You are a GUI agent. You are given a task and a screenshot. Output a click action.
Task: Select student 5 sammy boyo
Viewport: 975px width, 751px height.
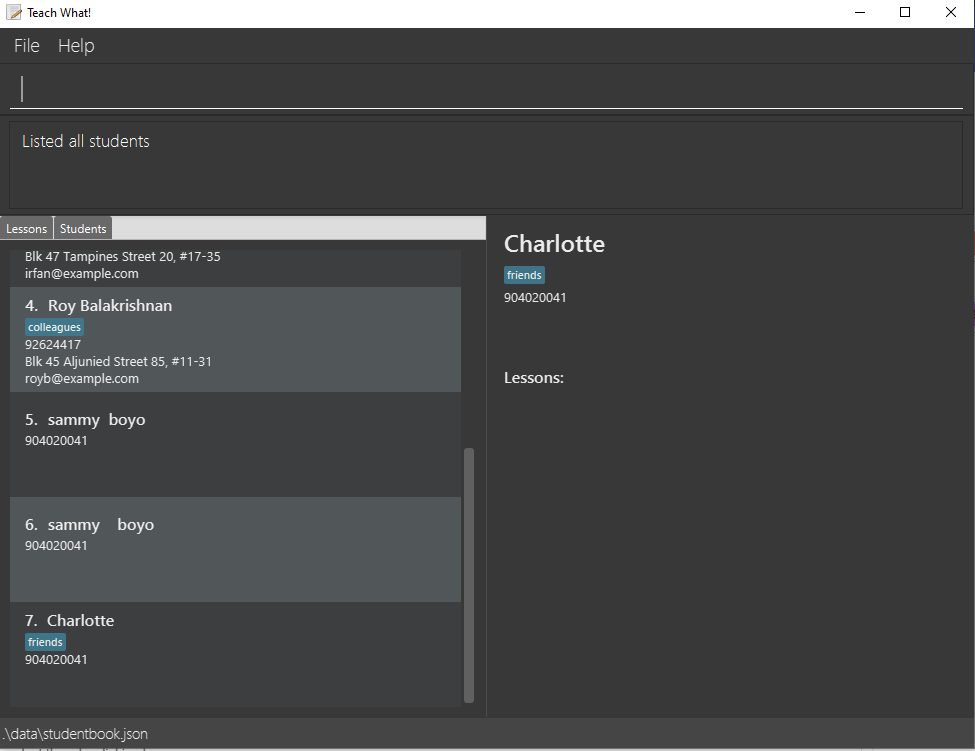[235, 444]
